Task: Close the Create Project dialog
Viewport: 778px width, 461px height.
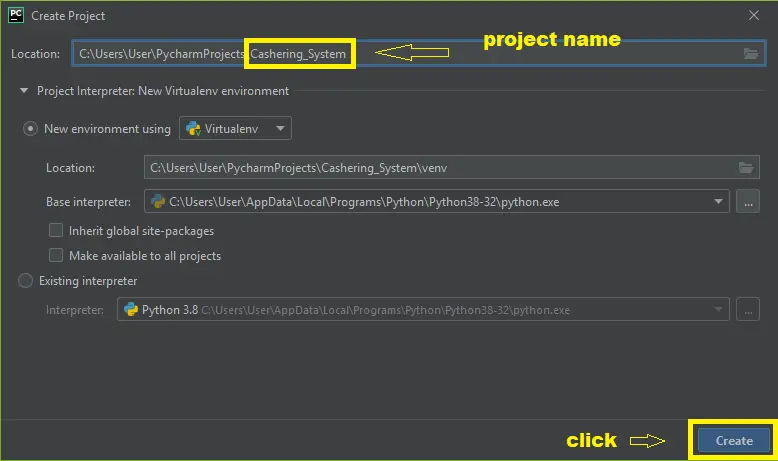Action: (753, 16)
